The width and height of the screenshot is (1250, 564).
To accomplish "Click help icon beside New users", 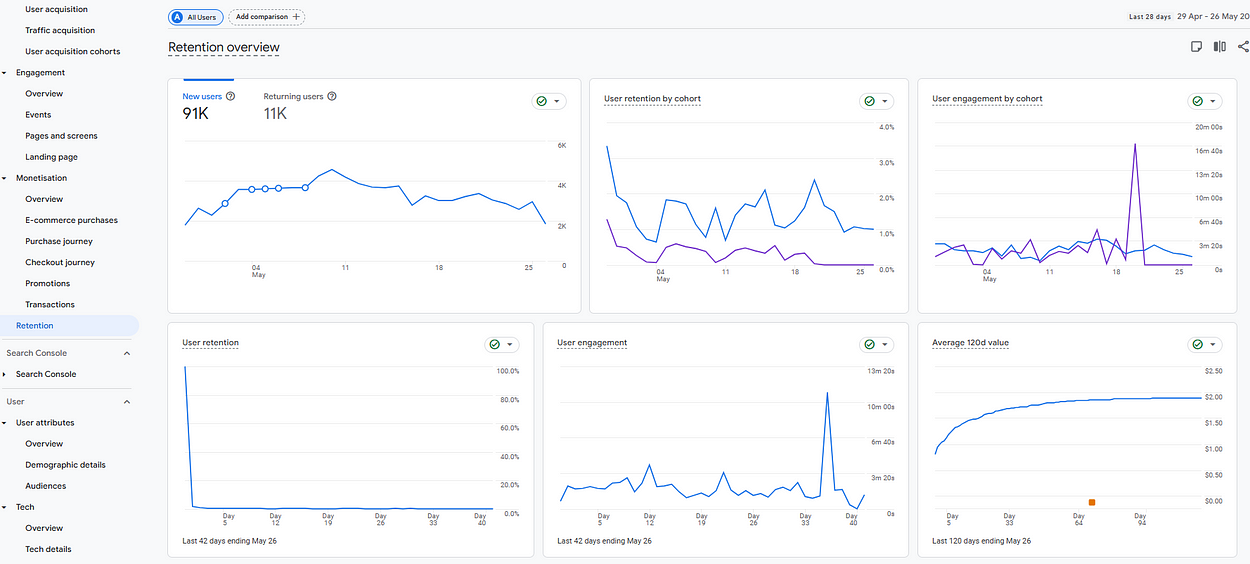I will click(x=231, y=97).
